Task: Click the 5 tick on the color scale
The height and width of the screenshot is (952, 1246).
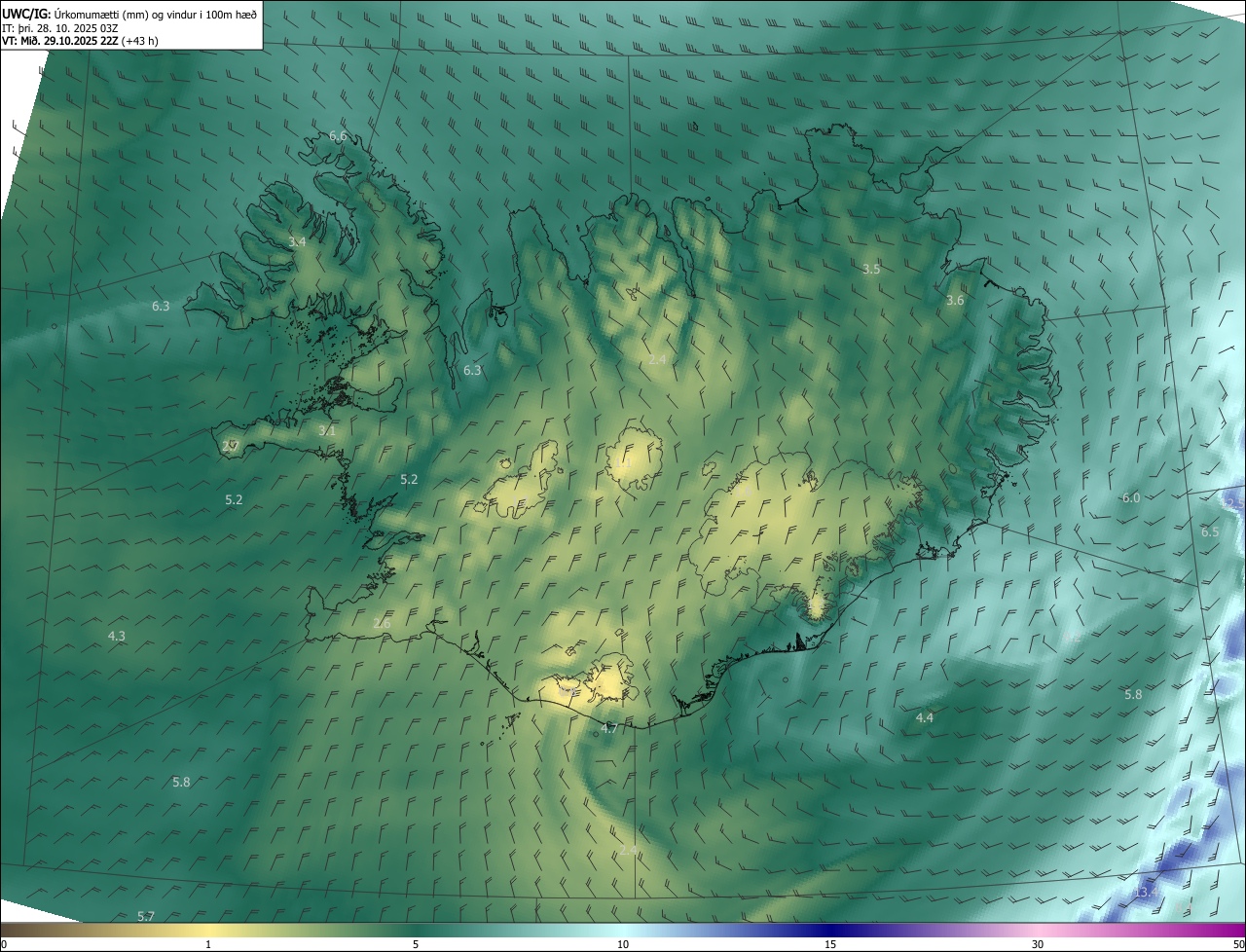Action: 416,944
